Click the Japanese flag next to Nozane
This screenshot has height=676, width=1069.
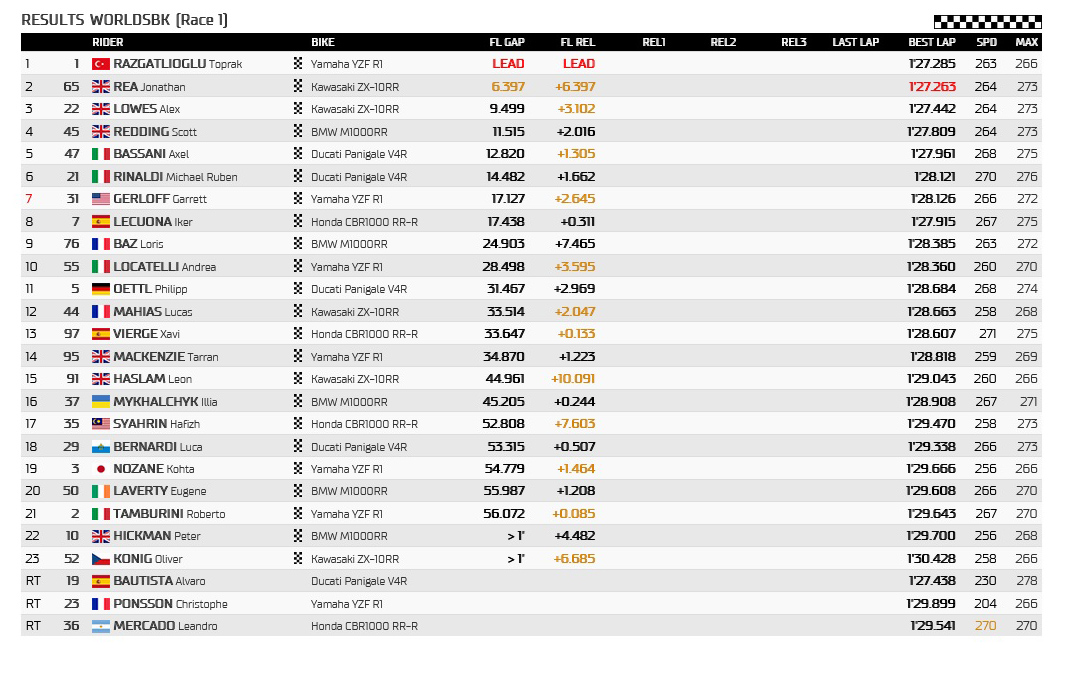coord(100,469)
